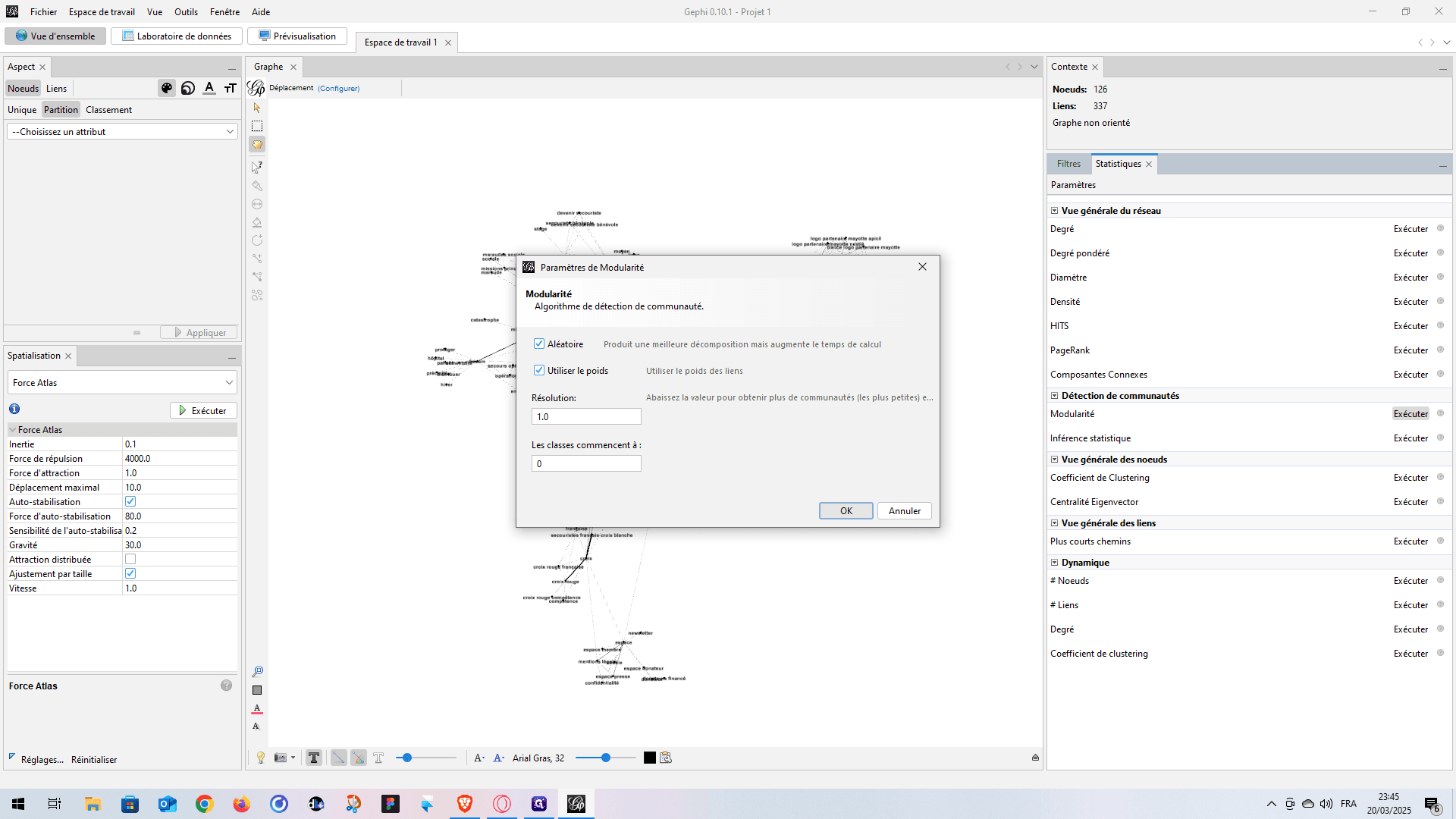Confirm modularity settings with OK
The image size is (1456, 819).
(x=846, y=510)
